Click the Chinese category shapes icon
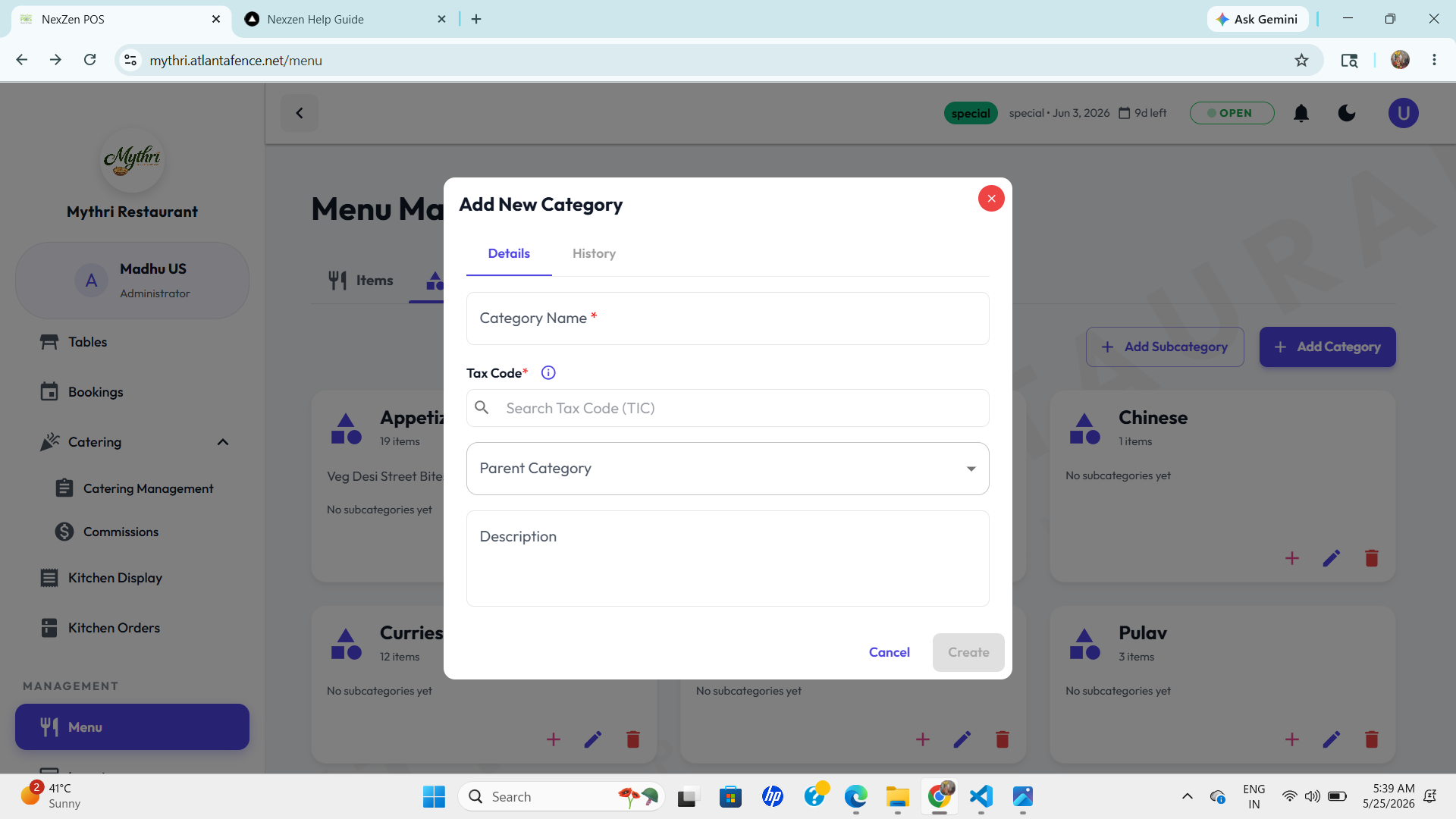1456x819 pixels. click(1085, 429)
